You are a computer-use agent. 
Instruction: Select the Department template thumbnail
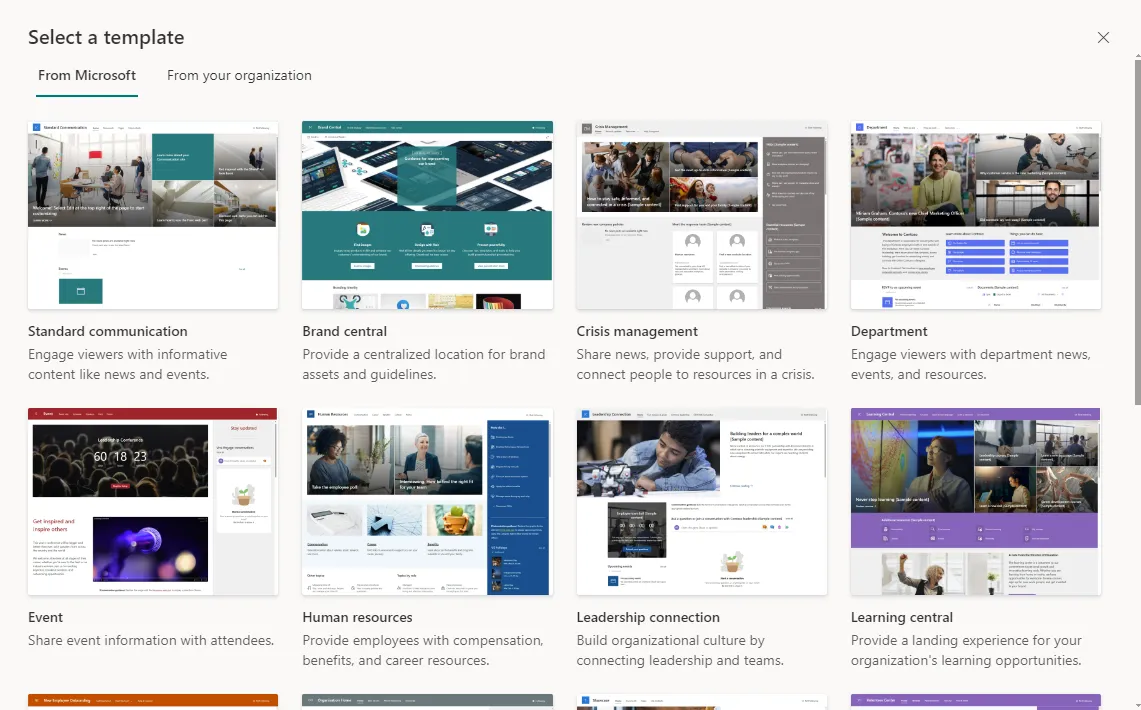[x=976, y=215]
